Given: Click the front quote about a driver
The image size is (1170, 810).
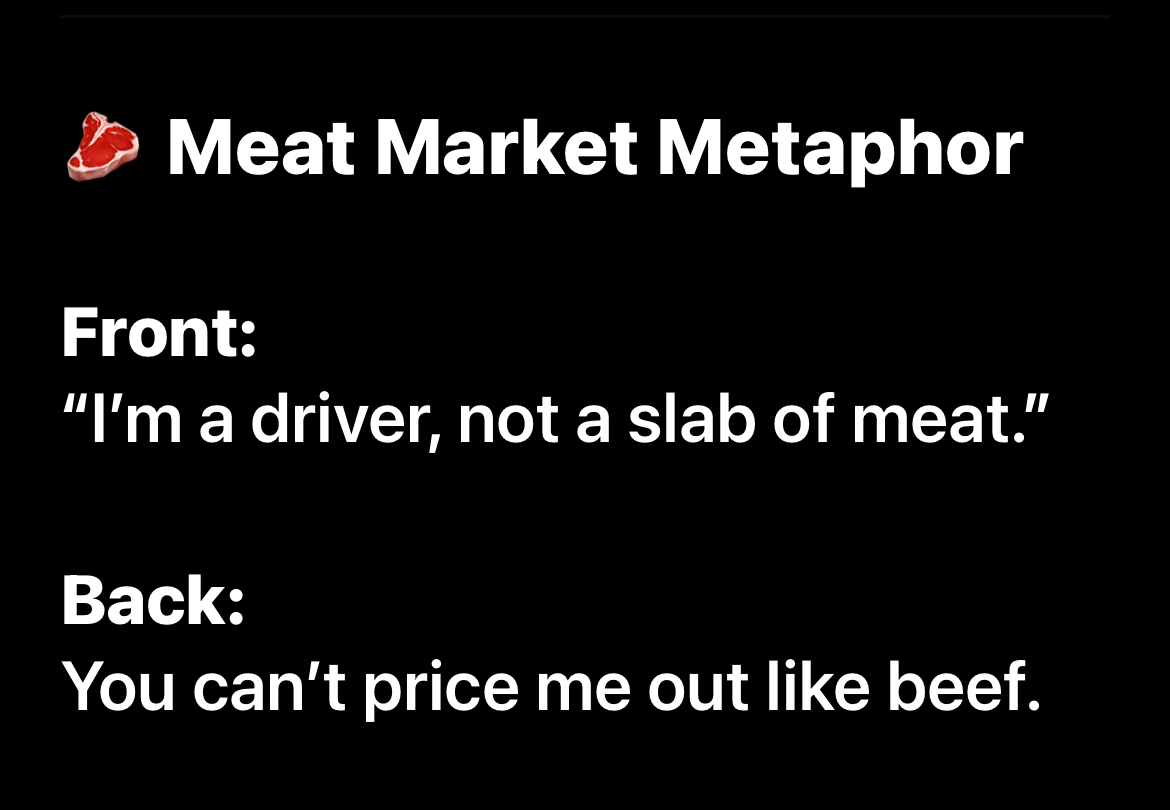Looking at the screenshot, I should [556, 420].
